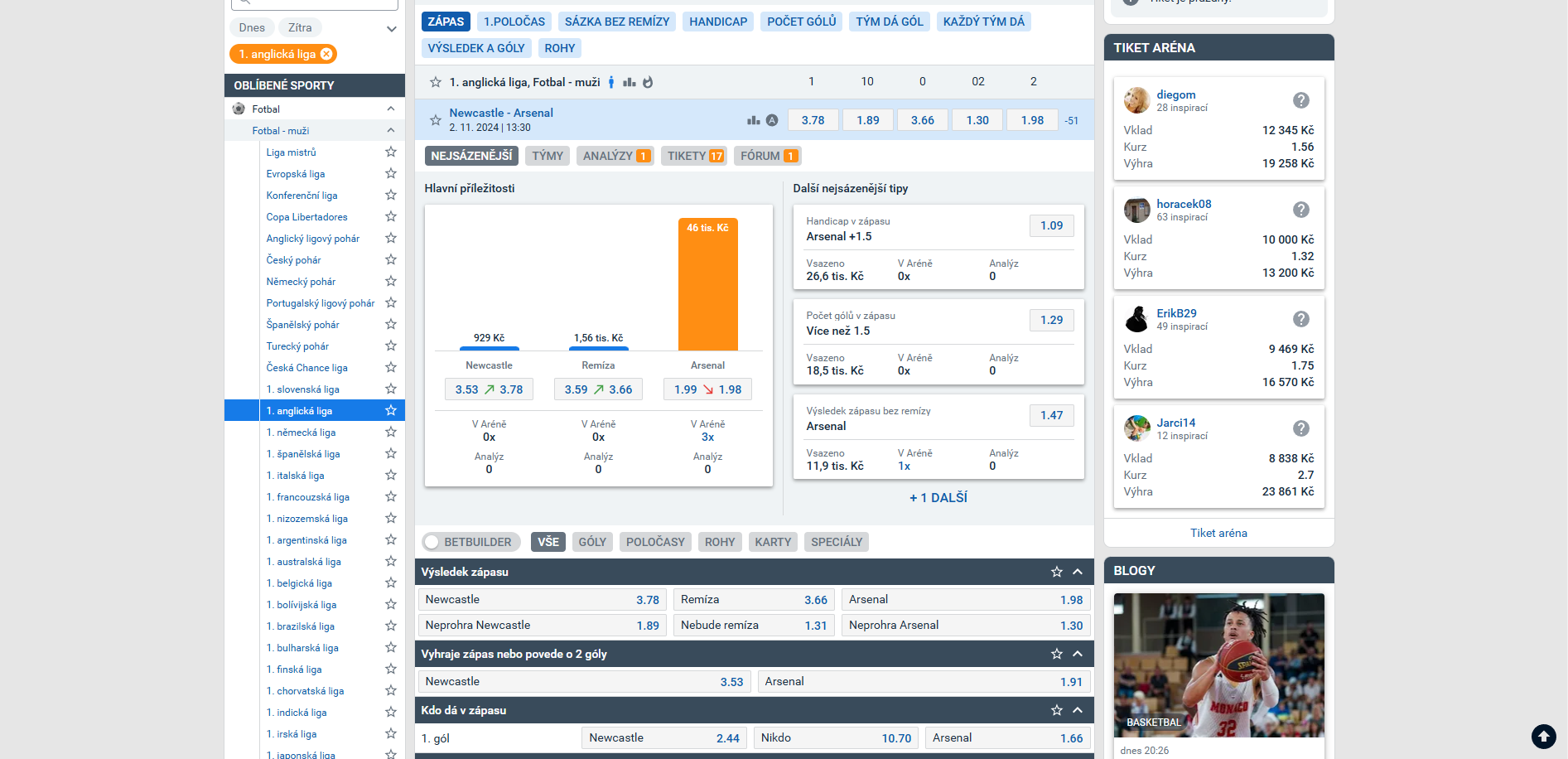The image size is (1568, 759).
Task: Select the HANDICAP market tab
Action: point(718,22)
